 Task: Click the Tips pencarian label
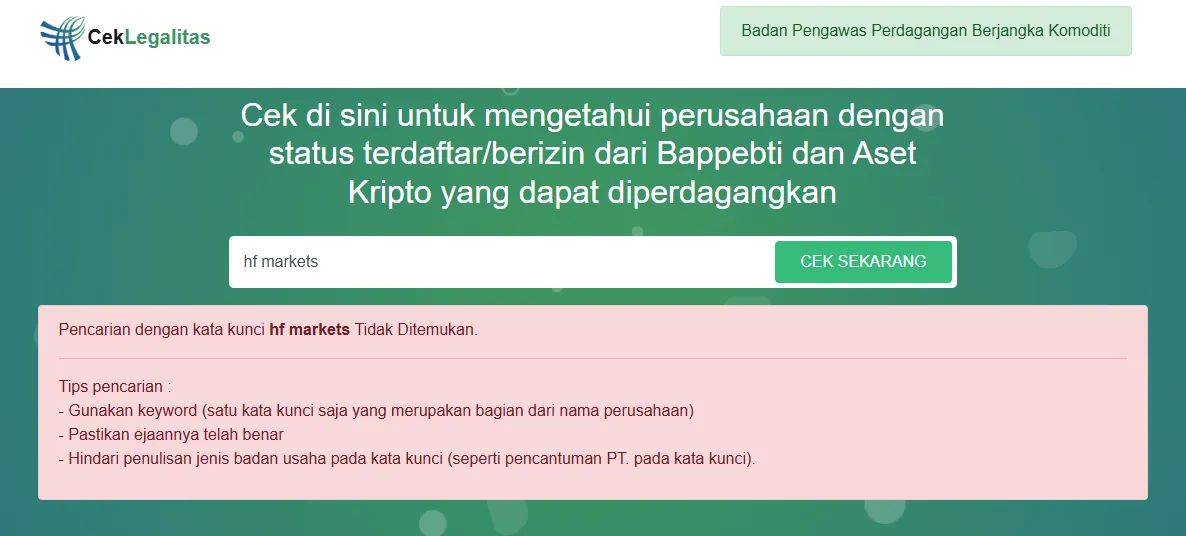[x=115, y=386]
